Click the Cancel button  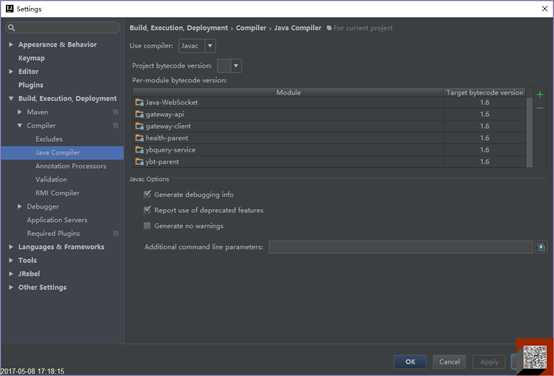pos(449,362)
